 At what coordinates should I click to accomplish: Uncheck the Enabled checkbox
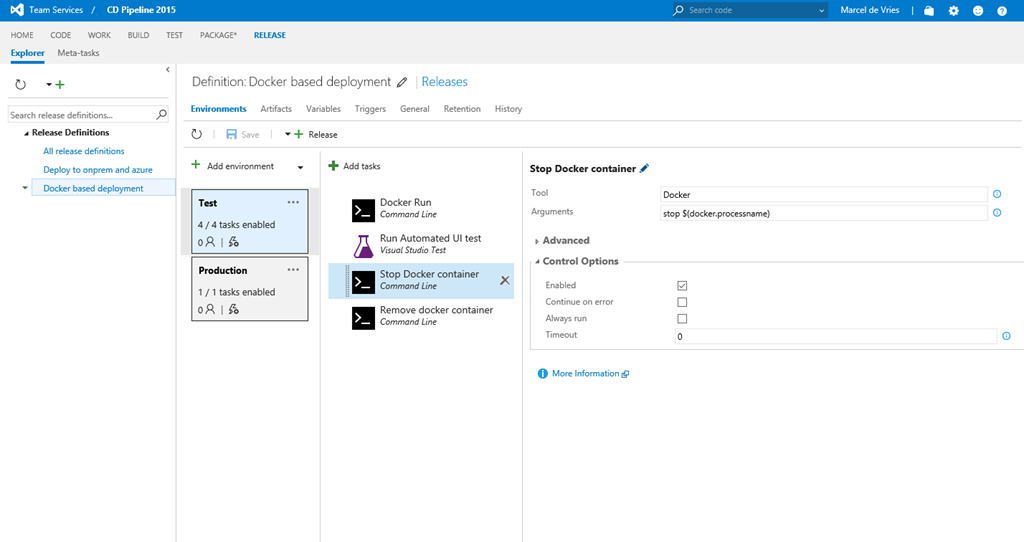(x=682, y=286)
